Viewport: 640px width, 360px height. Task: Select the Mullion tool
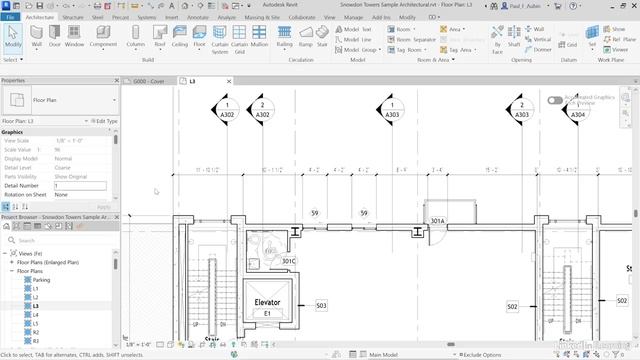(259, 37)
